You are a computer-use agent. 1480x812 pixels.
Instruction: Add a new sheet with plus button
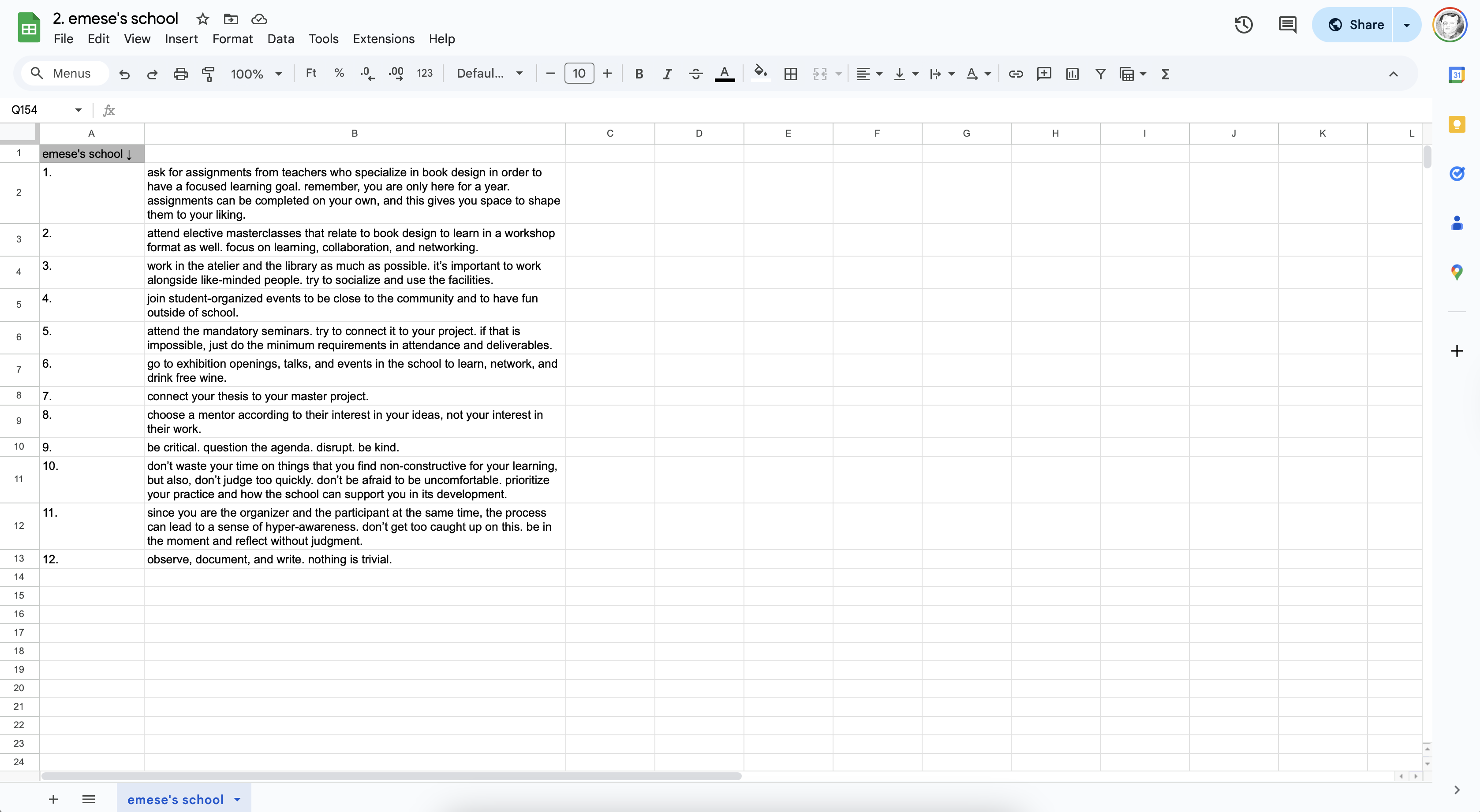(53, 799)
